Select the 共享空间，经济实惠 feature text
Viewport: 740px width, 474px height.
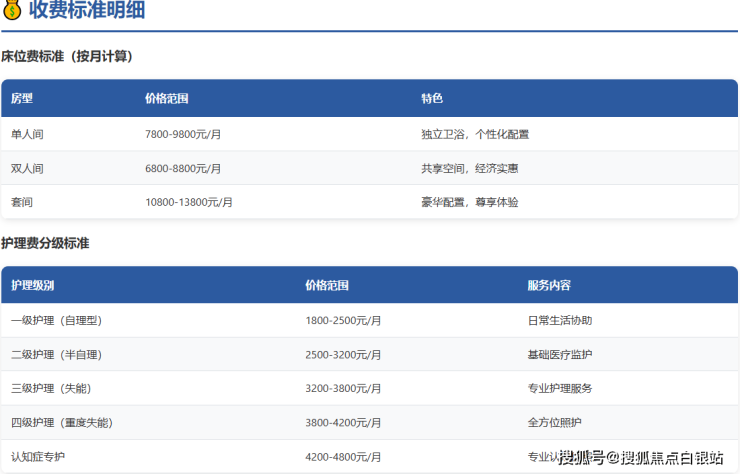[x=469, y=168]
